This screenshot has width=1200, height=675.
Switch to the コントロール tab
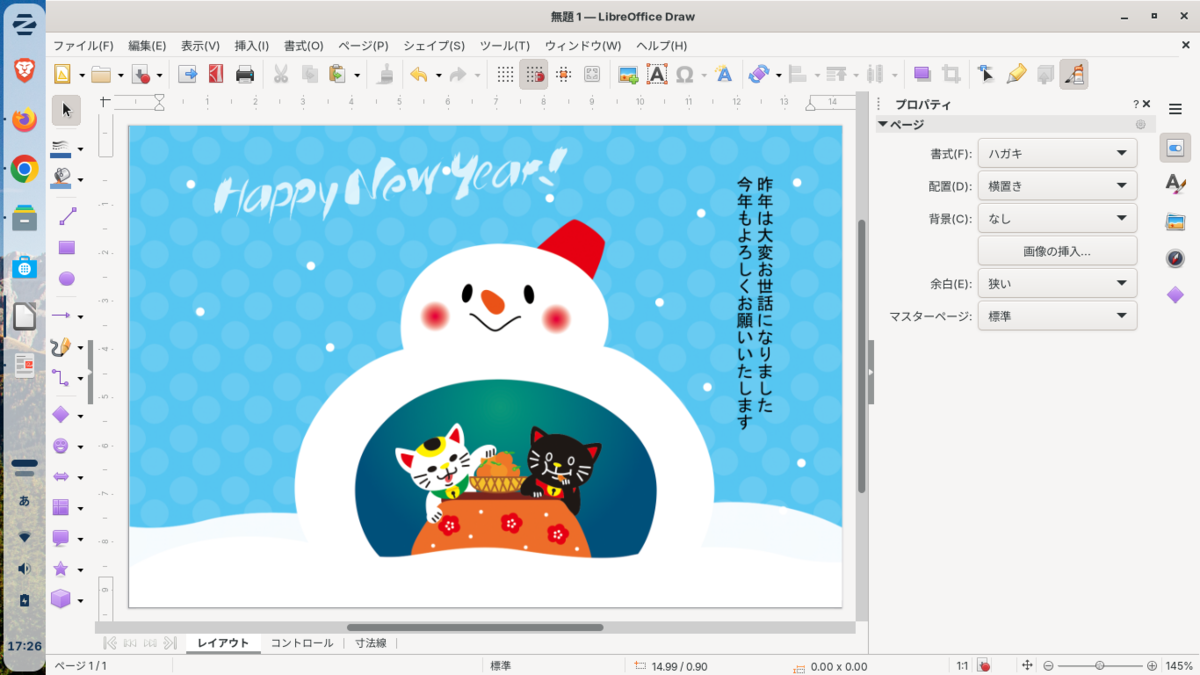pos(302,643)
